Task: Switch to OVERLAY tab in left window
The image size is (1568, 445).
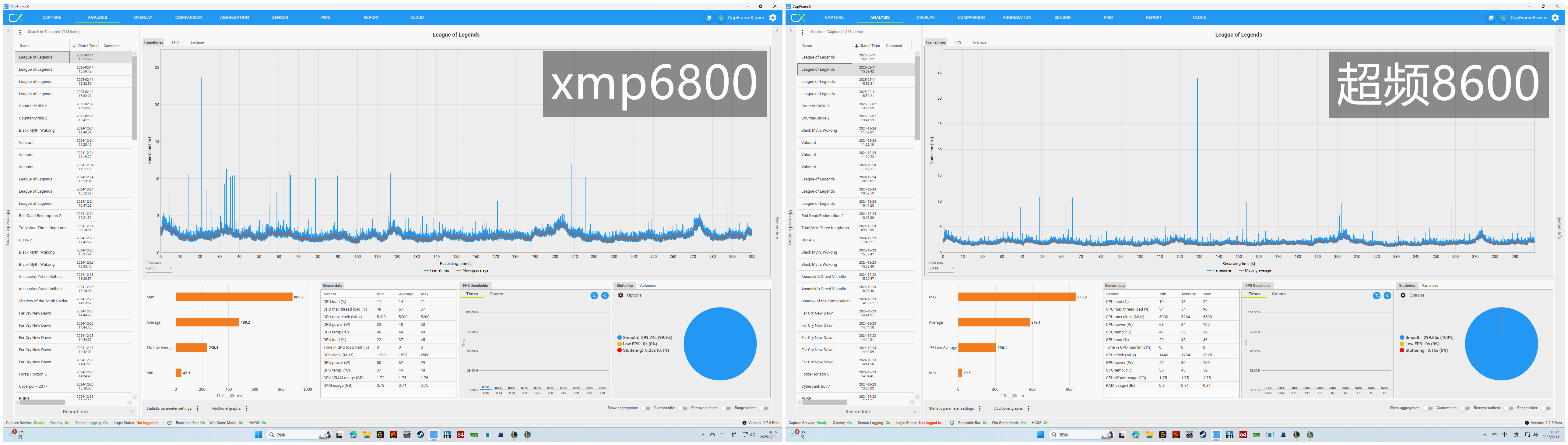Action: pos(143,18)
